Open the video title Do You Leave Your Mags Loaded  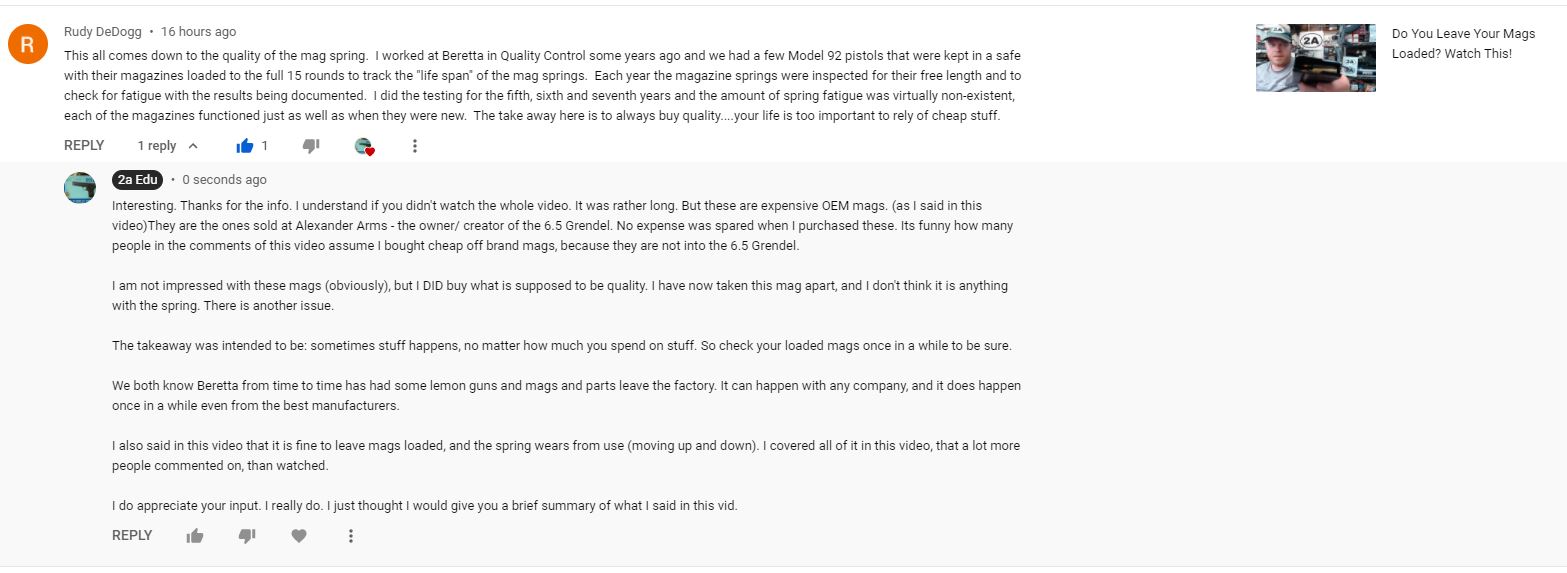point(1458,44)
